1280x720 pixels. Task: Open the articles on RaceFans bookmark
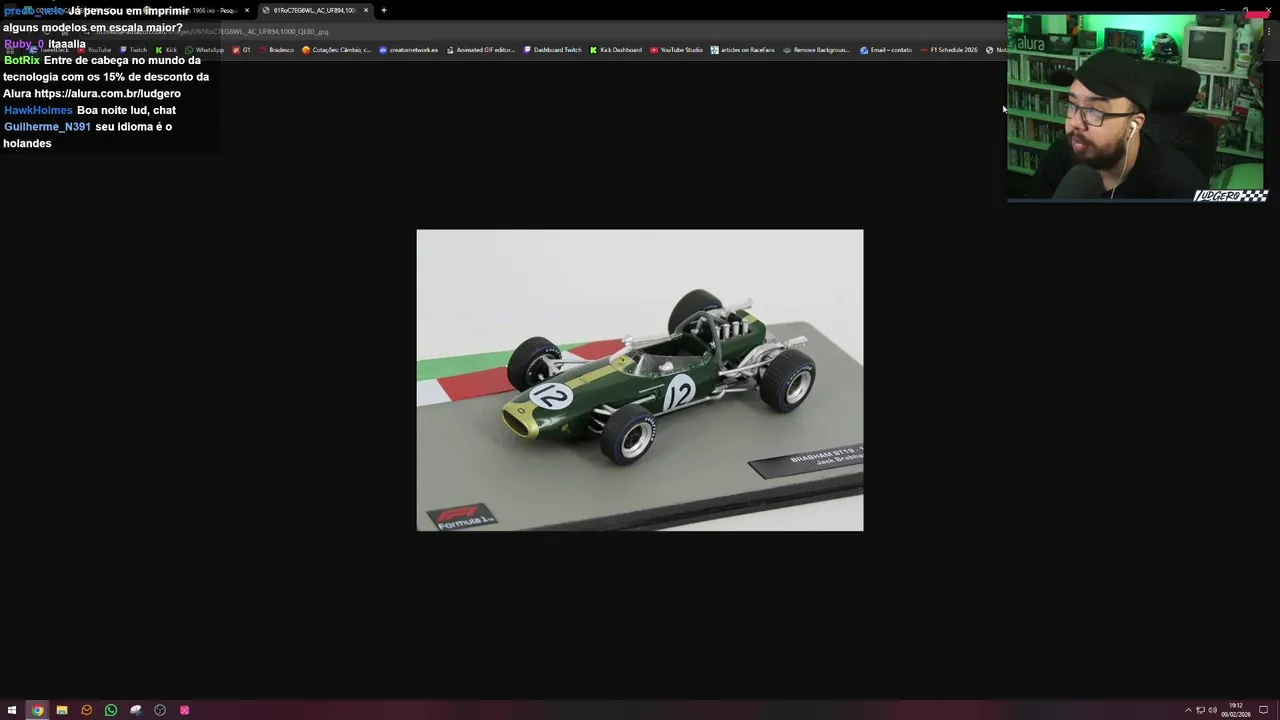(x=743, y=50)
